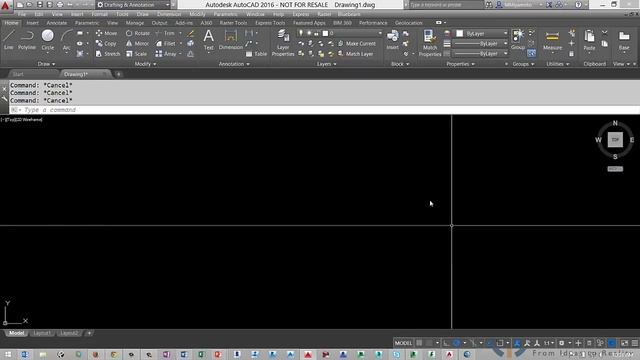Open Layer Properties manager

[x=283, y=42]
